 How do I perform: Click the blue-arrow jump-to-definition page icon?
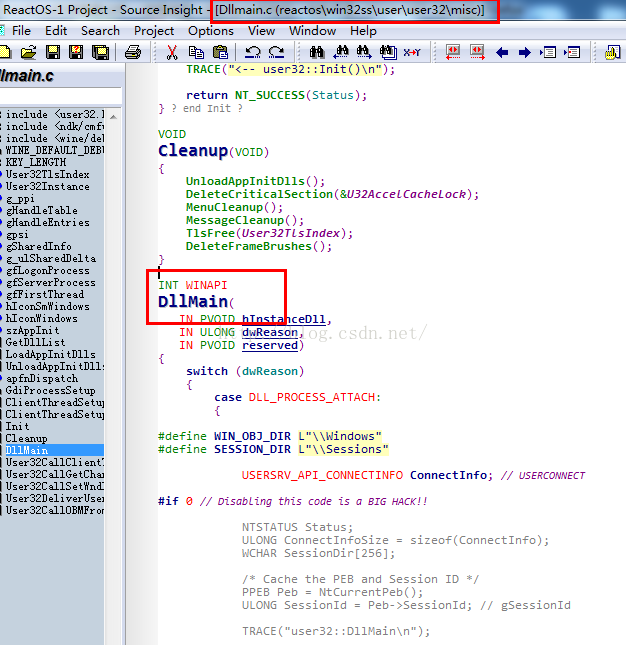[x=548, y=52]
